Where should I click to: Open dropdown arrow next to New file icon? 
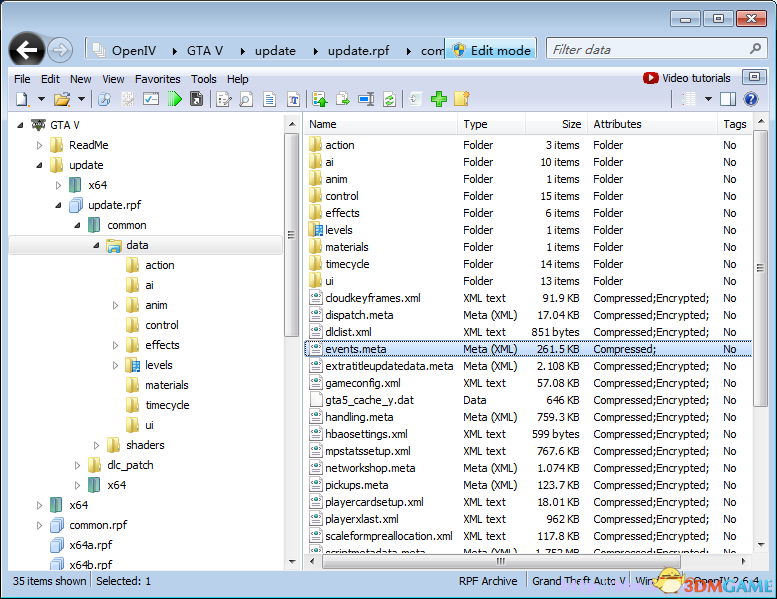point(42,99)
